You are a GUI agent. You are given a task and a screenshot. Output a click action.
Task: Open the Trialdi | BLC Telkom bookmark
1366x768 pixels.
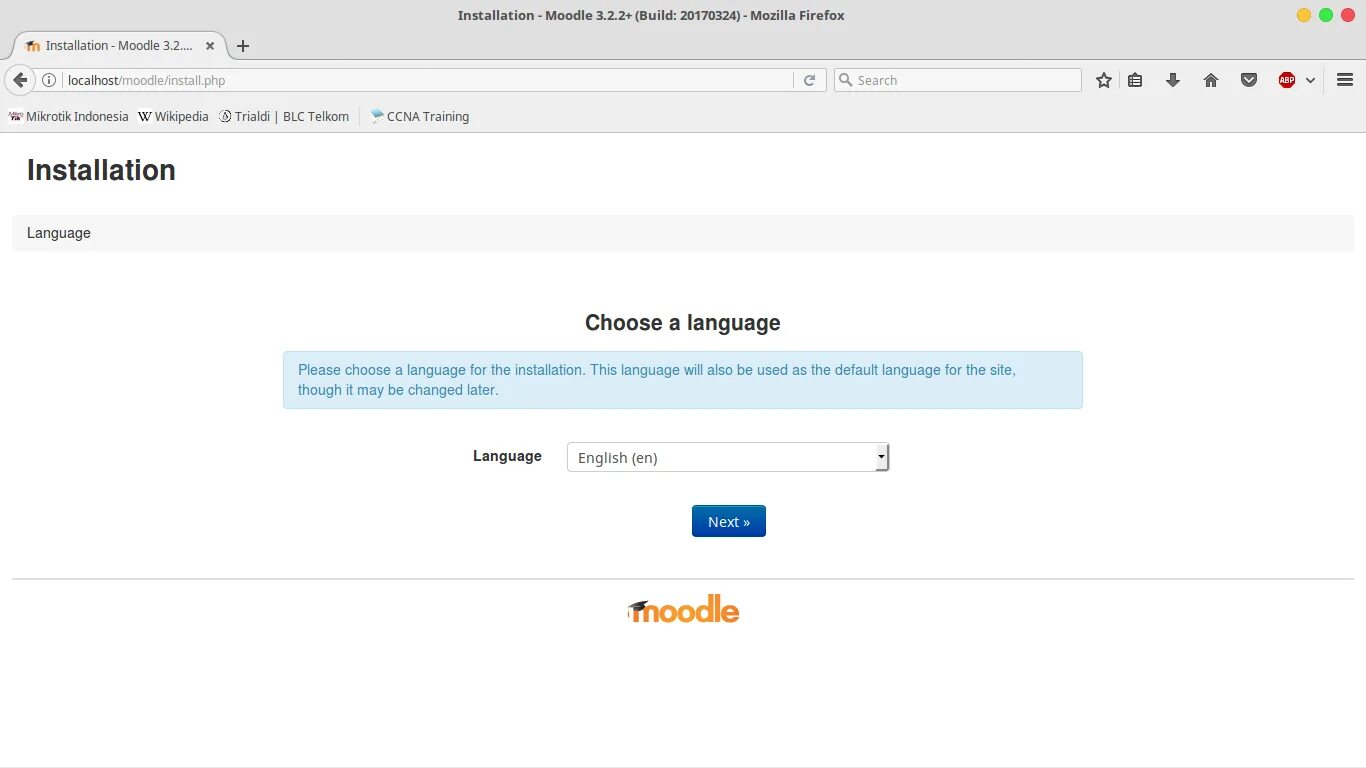point(284,116)
